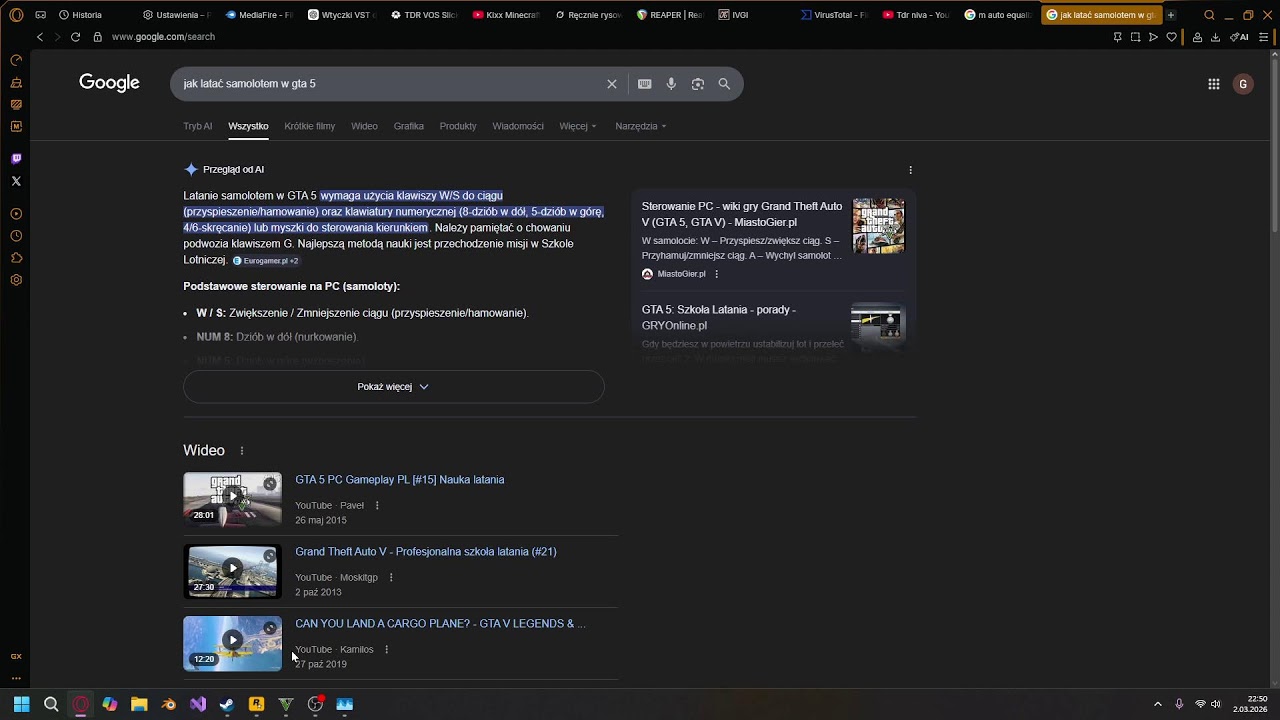Open the on-screen keyboard input tool

click(x=645, y=84)
